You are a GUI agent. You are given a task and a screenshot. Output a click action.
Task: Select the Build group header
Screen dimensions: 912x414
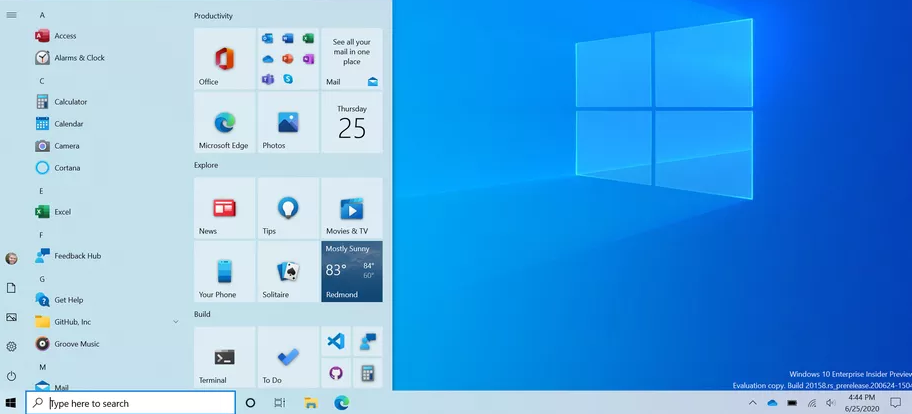(x=202, y=314)
